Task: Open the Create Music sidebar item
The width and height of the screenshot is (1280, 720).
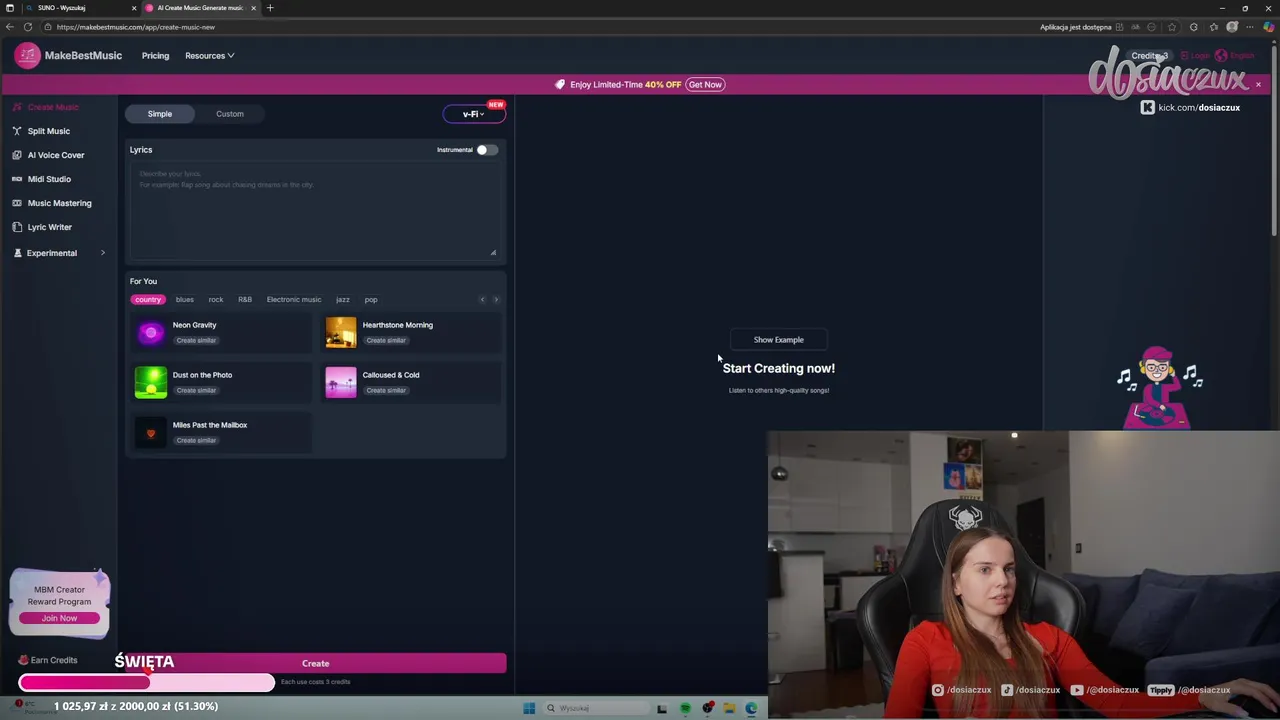Action: tap(46, 107)
